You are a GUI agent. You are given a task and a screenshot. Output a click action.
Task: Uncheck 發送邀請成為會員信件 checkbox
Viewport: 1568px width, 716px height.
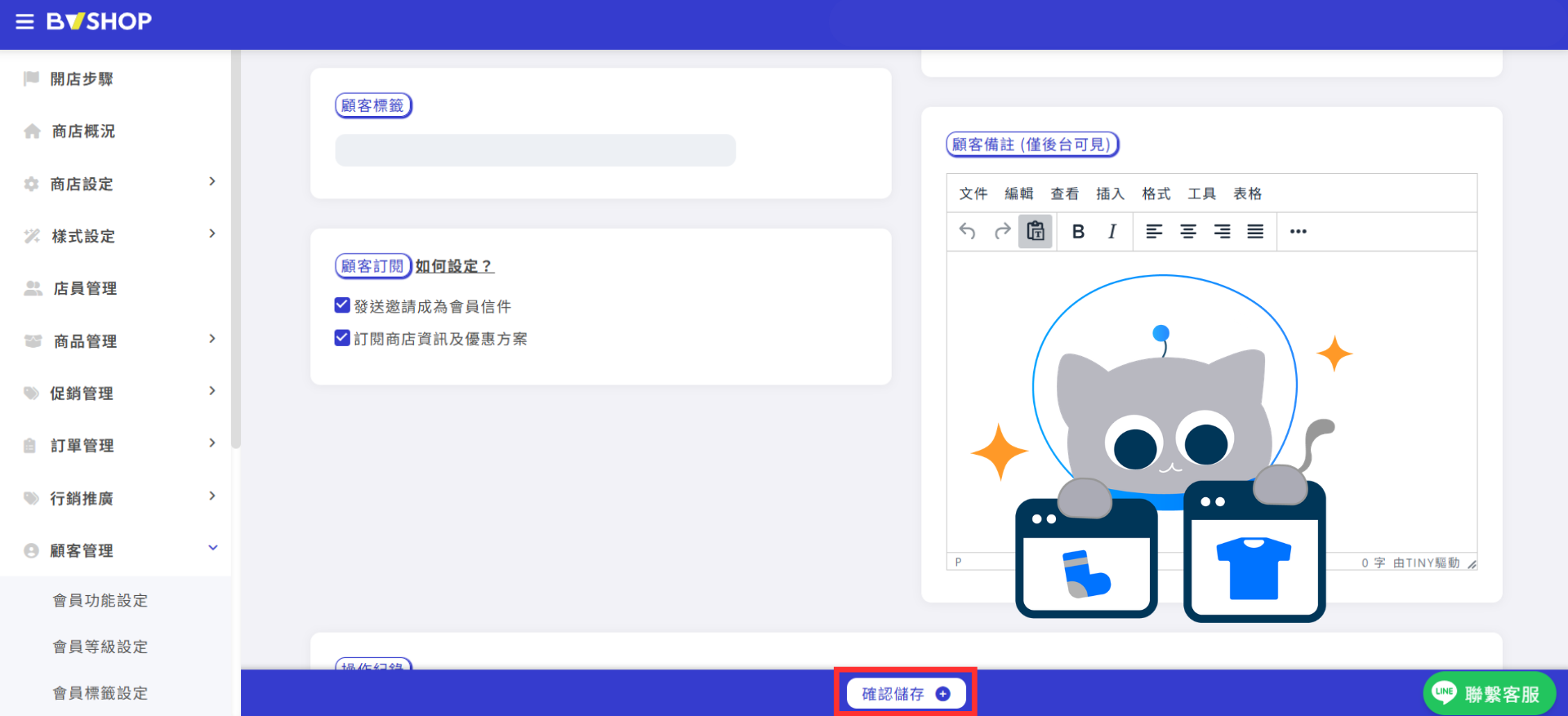(342, 305)
